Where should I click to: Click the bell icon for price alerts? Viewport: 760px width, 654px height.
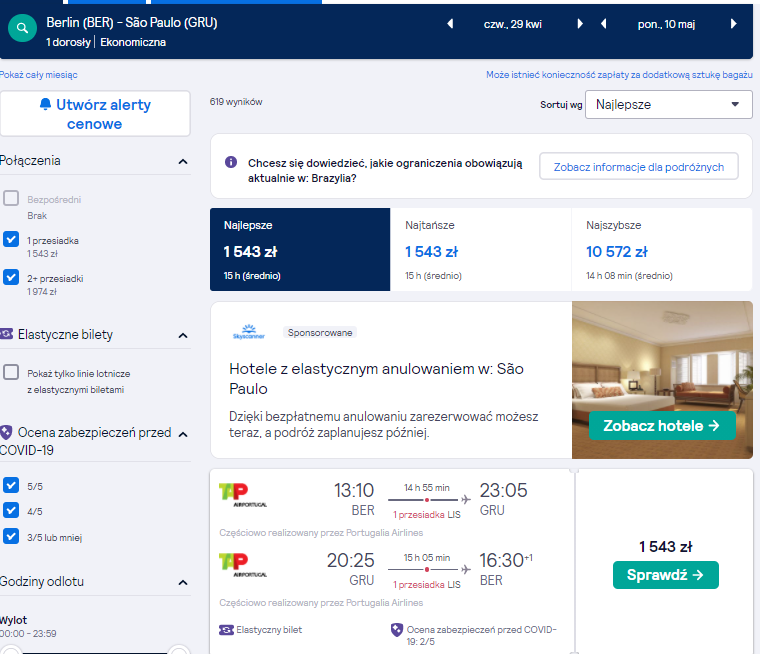(45, 104)
